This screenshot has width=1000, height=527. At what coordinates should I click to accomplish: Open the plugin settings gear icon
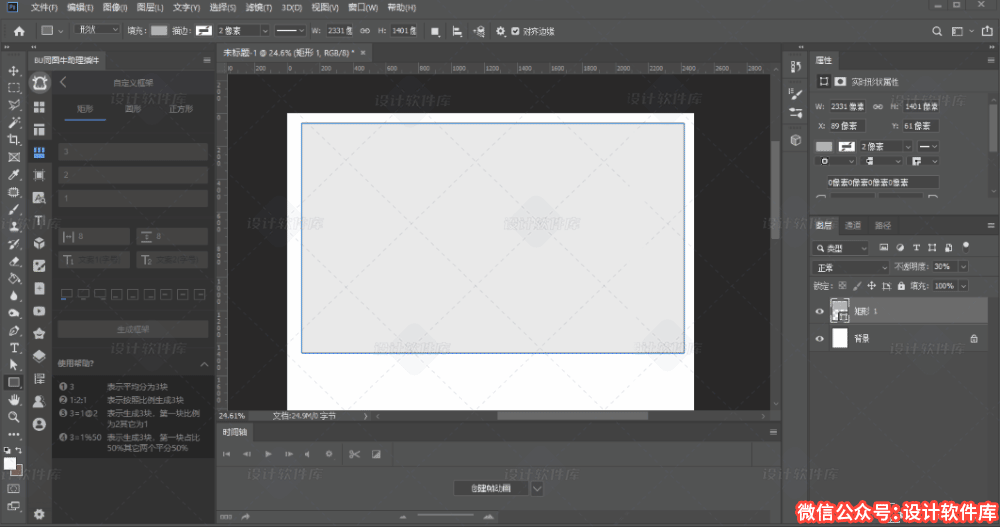39,513
